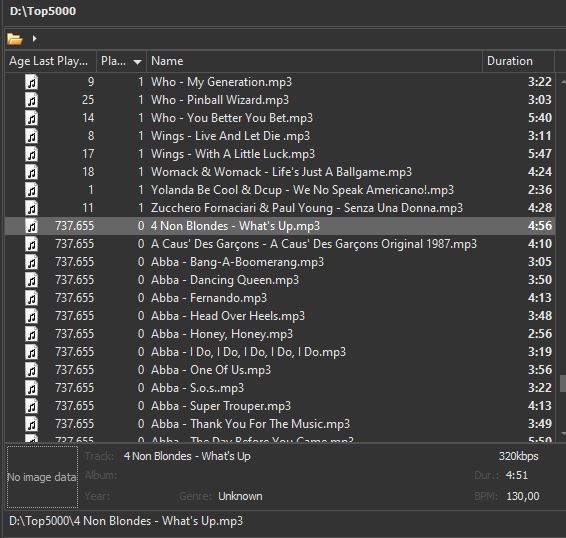This screenshot has height=538, width=566.
Task: Click music icon of Abba - Fernando
Action: [x=31, y=298]
